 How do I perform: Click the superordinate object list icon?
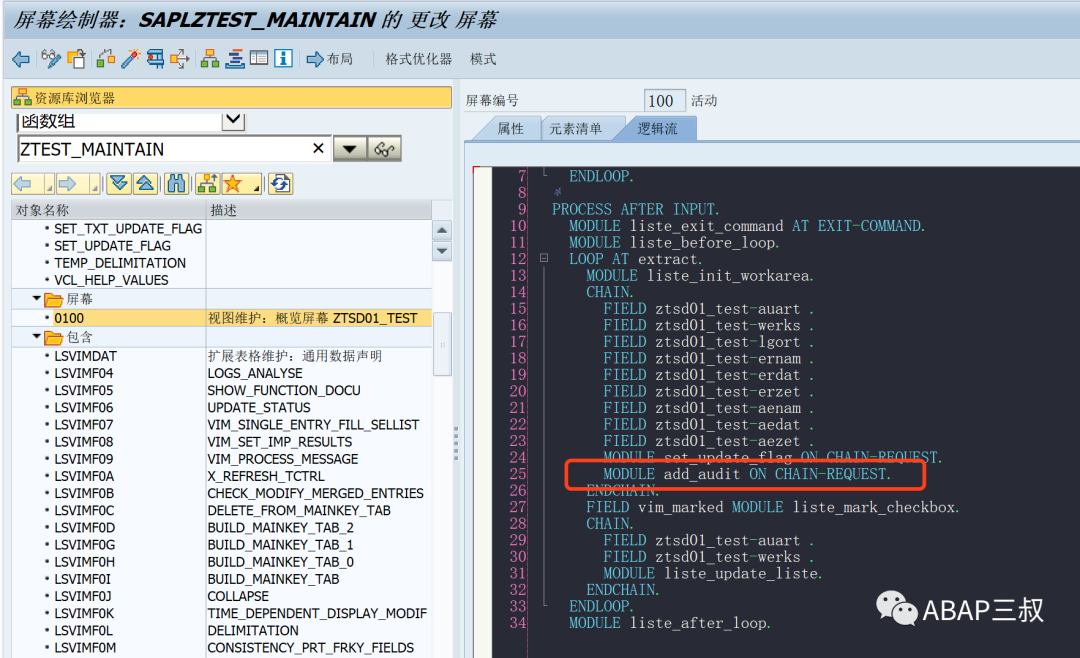click(x=207, y=184)
